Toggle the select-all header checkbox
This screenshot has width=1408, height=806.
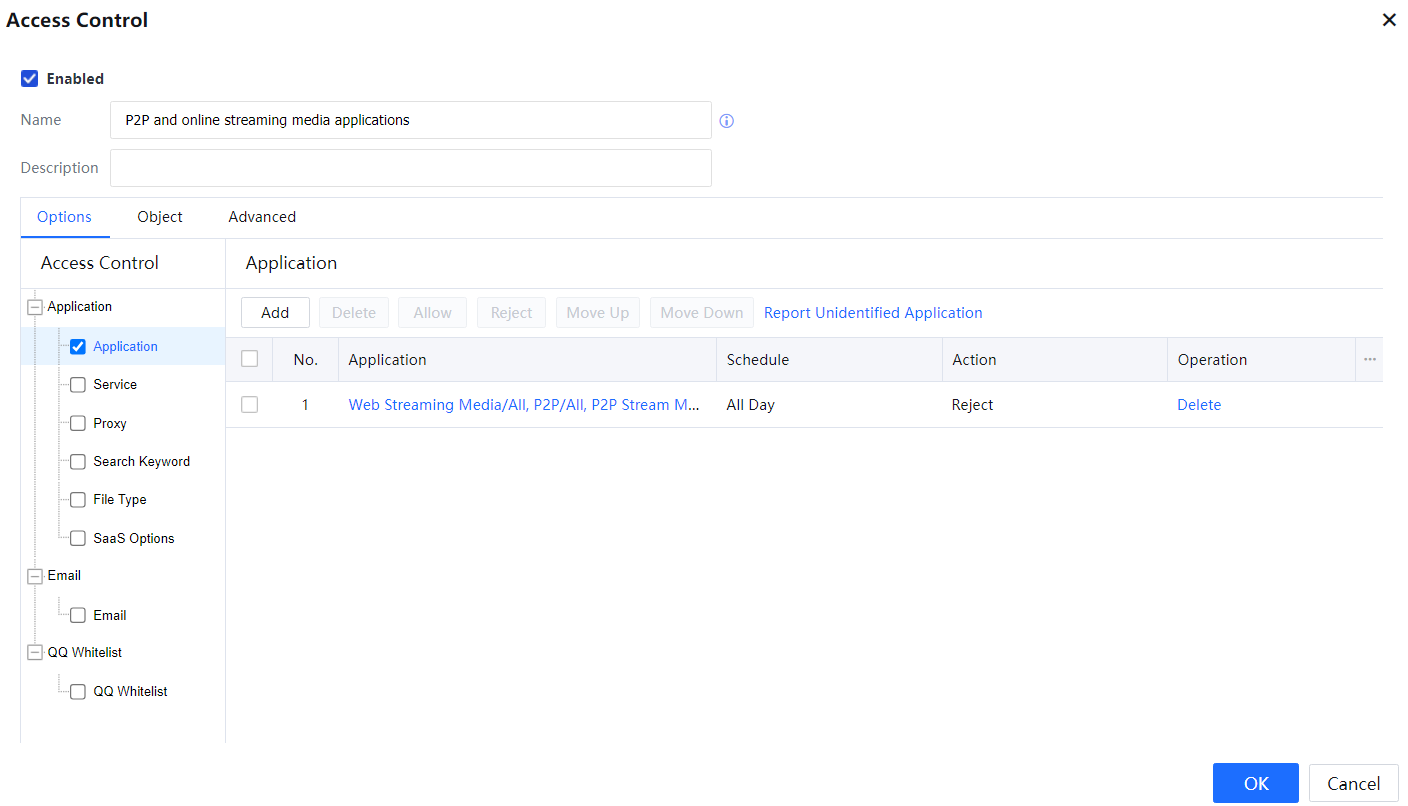click(250, 359)
